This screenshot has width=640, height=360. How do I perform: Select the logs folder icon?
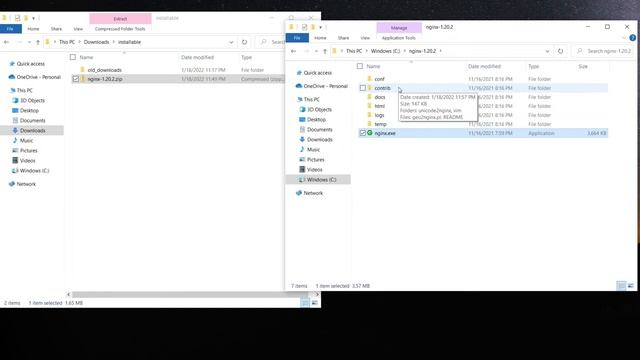[370, 115]
